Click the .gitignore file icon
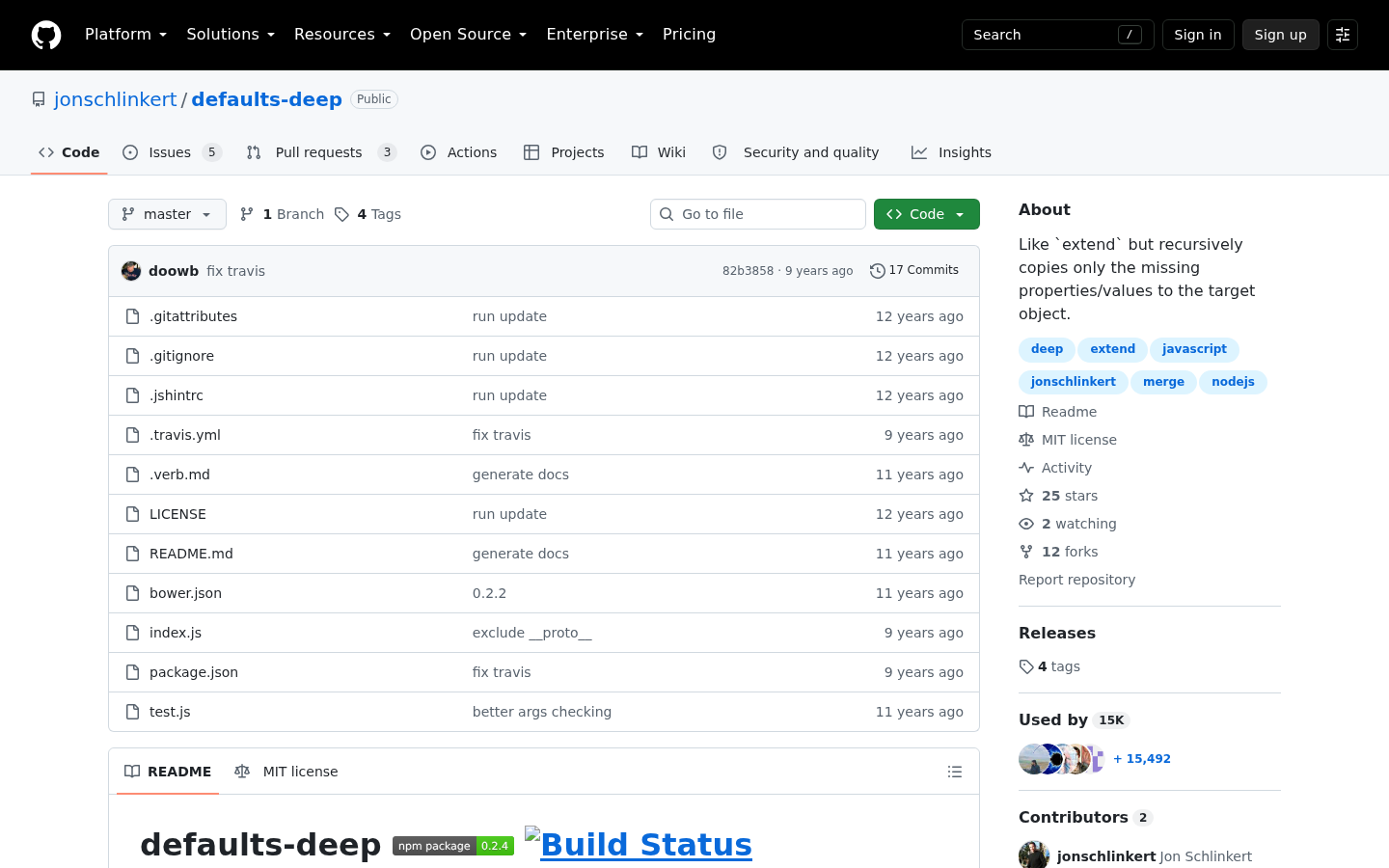The image size is (1389, 868). tap(133, 356)
